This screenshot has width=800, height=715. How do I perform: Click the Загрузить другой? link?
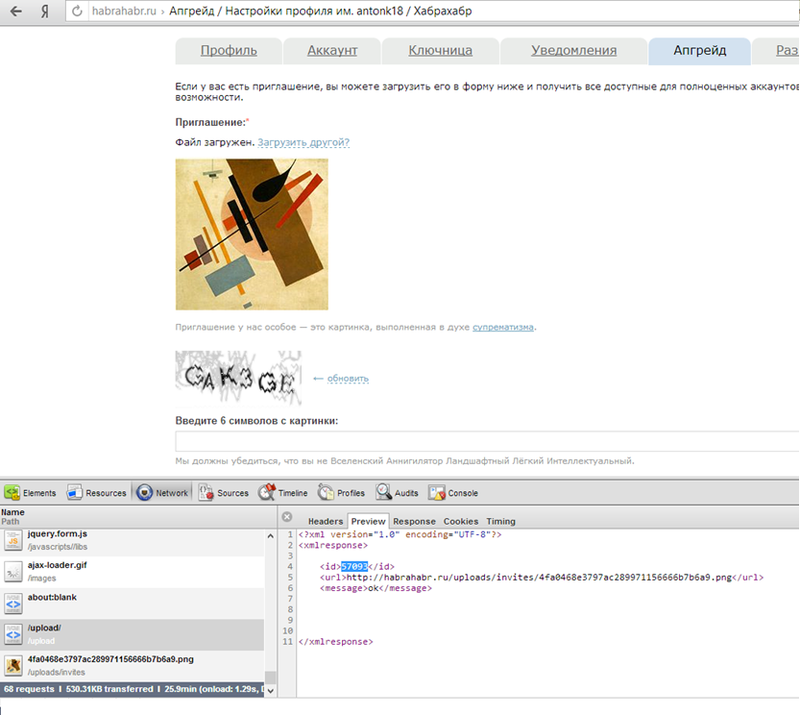point(304,142)
